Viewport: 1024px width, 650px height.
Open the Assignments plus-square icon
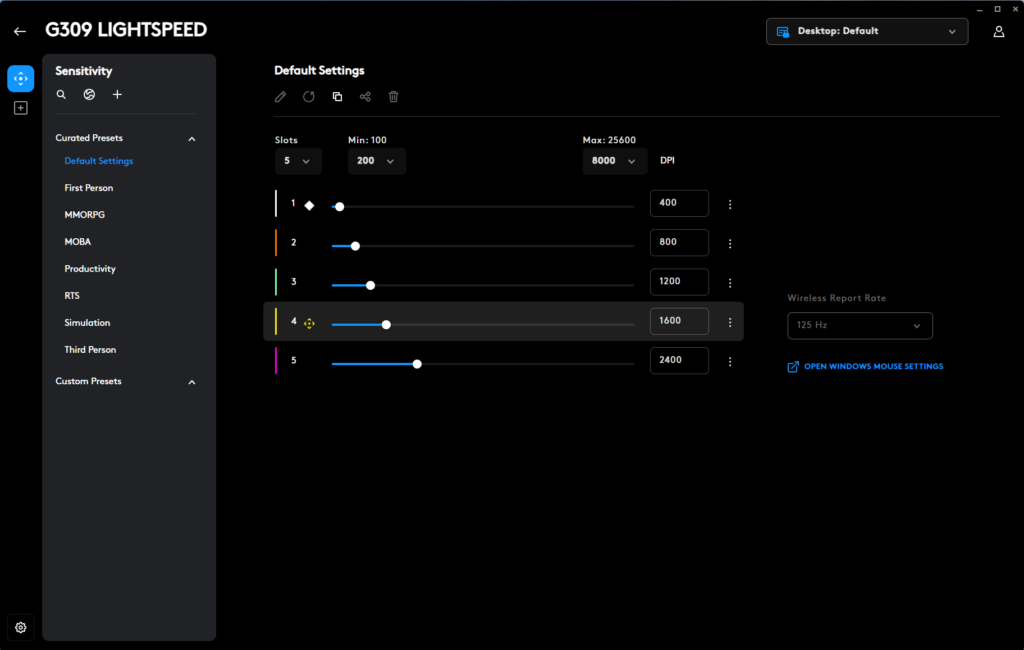[x=21, y=108]
